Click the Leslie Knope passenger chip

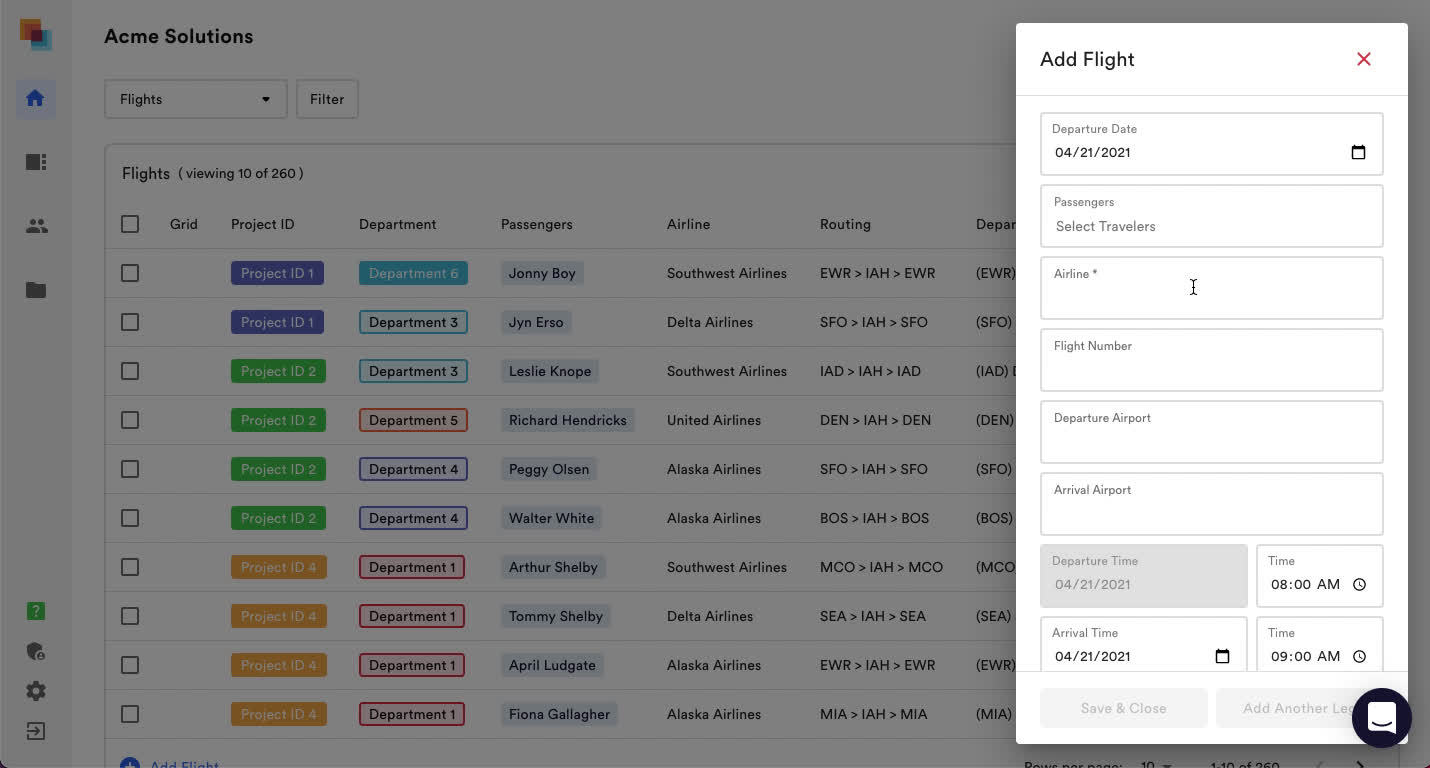(550, 371)
